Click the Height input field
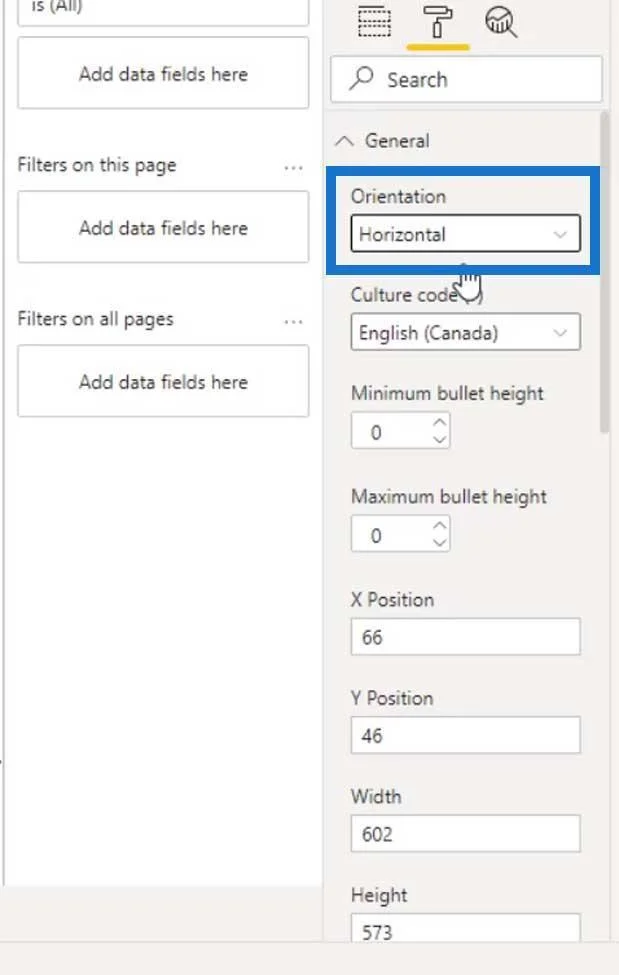This screenshot has height=975, width=619. [x=465, y=927]
